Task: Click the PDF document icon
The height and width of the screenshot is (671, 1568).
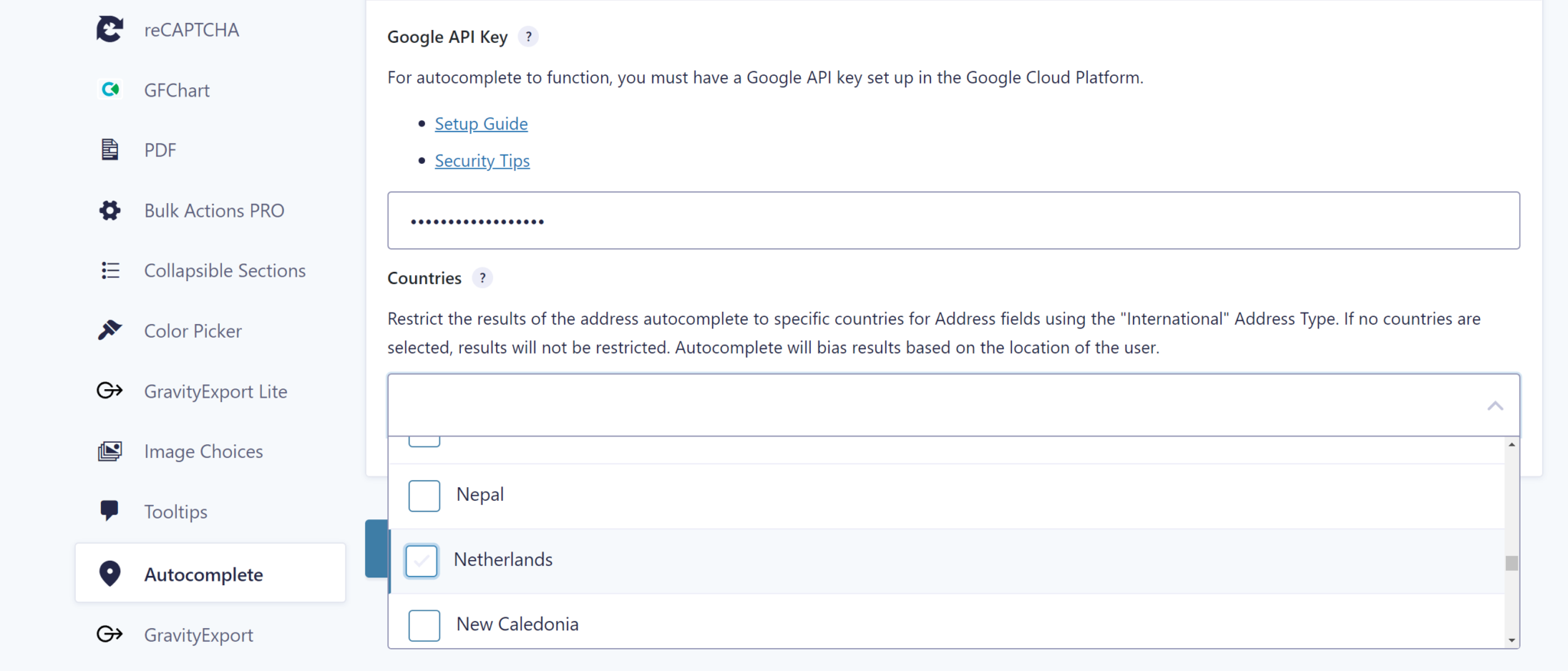Action: [x=110, y=149]
